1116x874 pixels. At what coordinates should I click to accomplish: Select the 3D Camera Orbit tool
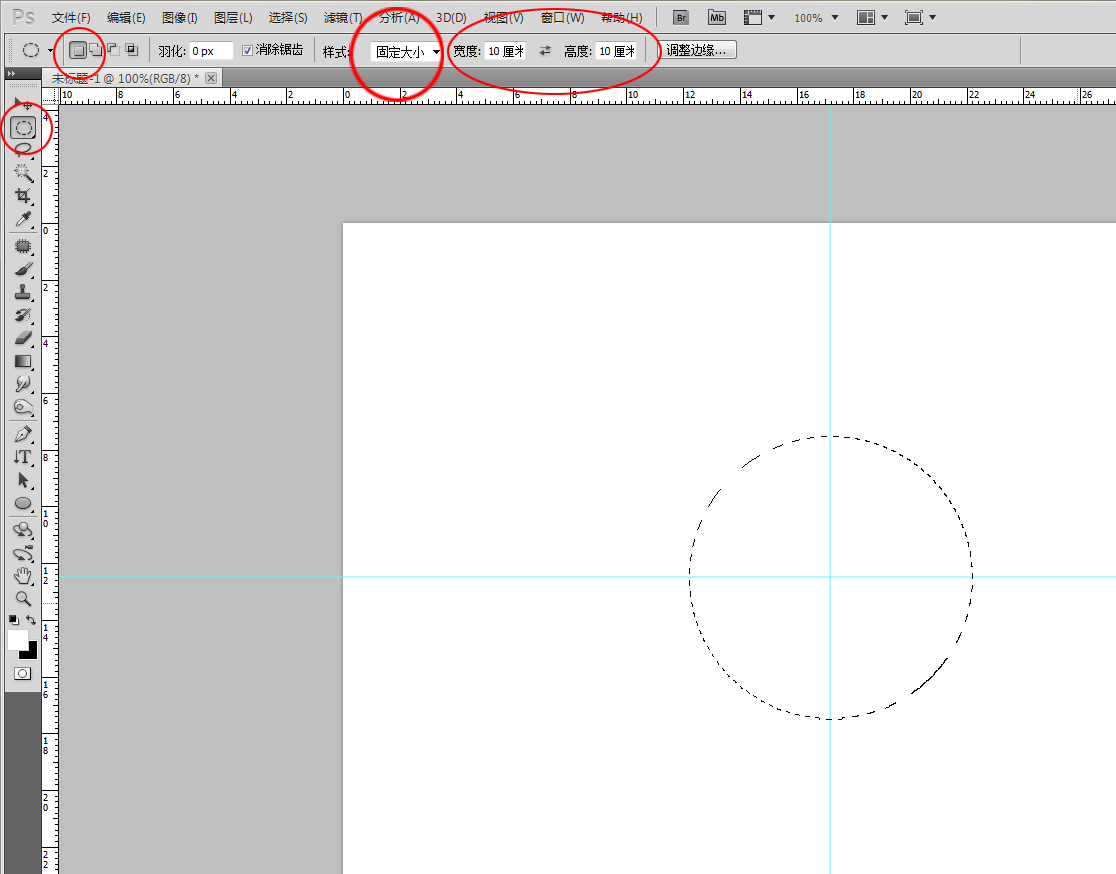23,553
